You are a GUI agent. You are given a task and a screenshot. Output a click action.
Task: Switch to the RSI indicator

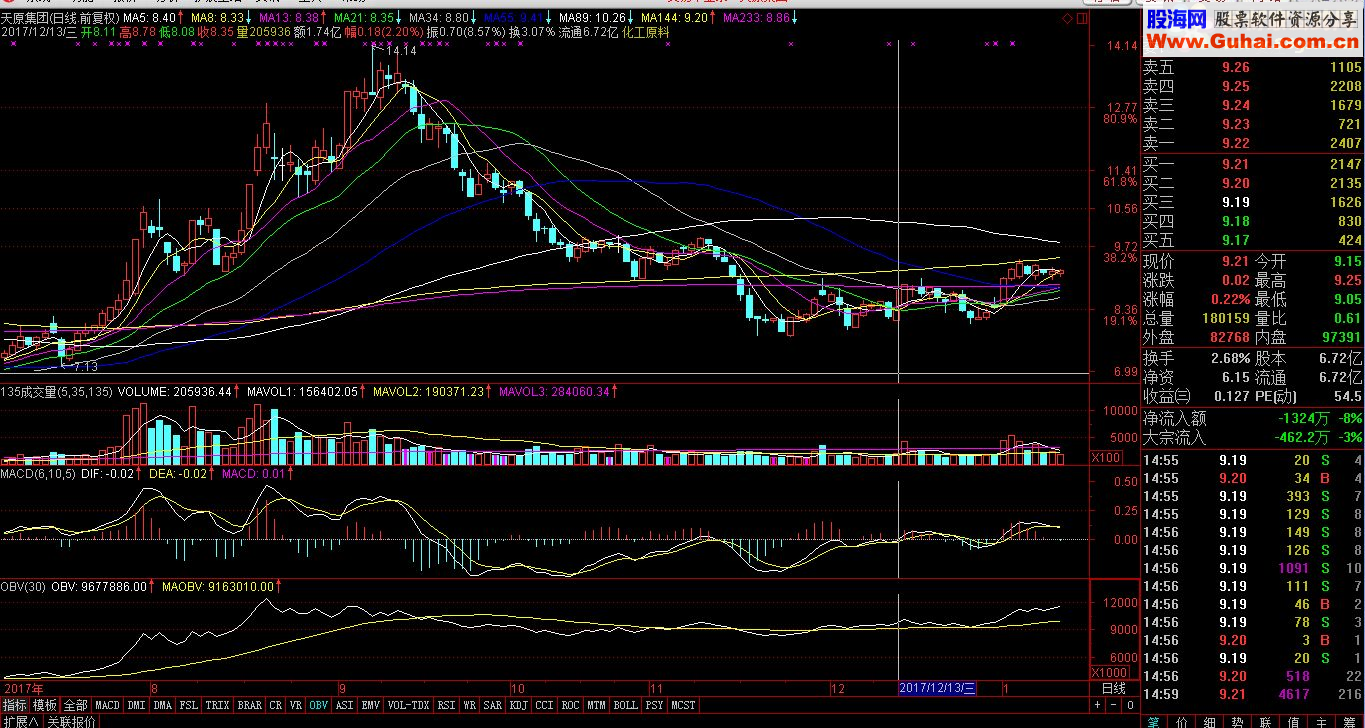(x=446, y=705)
